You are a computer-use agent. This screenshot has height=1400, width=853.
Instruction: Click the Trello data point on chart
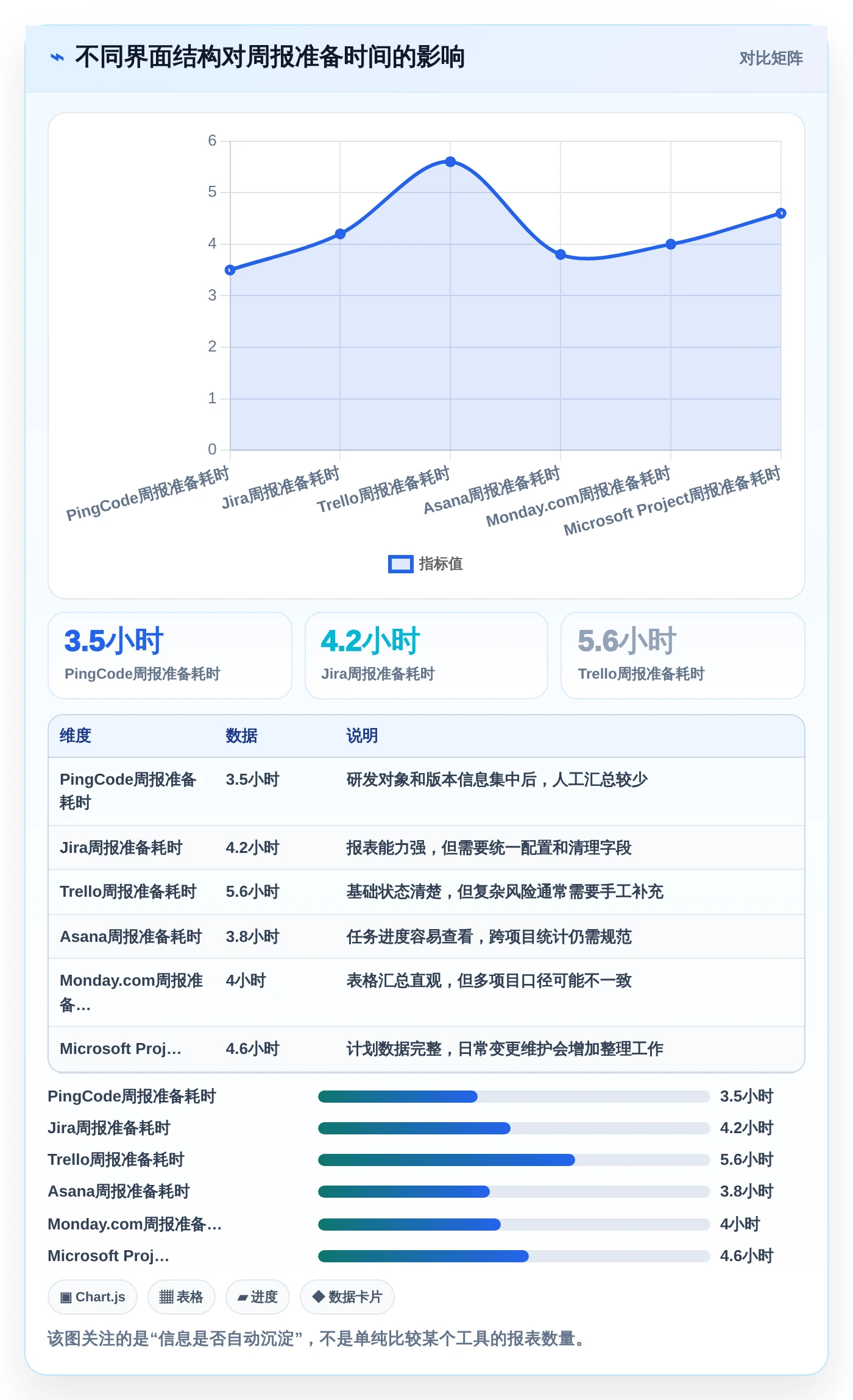click(x=450, y=161)
